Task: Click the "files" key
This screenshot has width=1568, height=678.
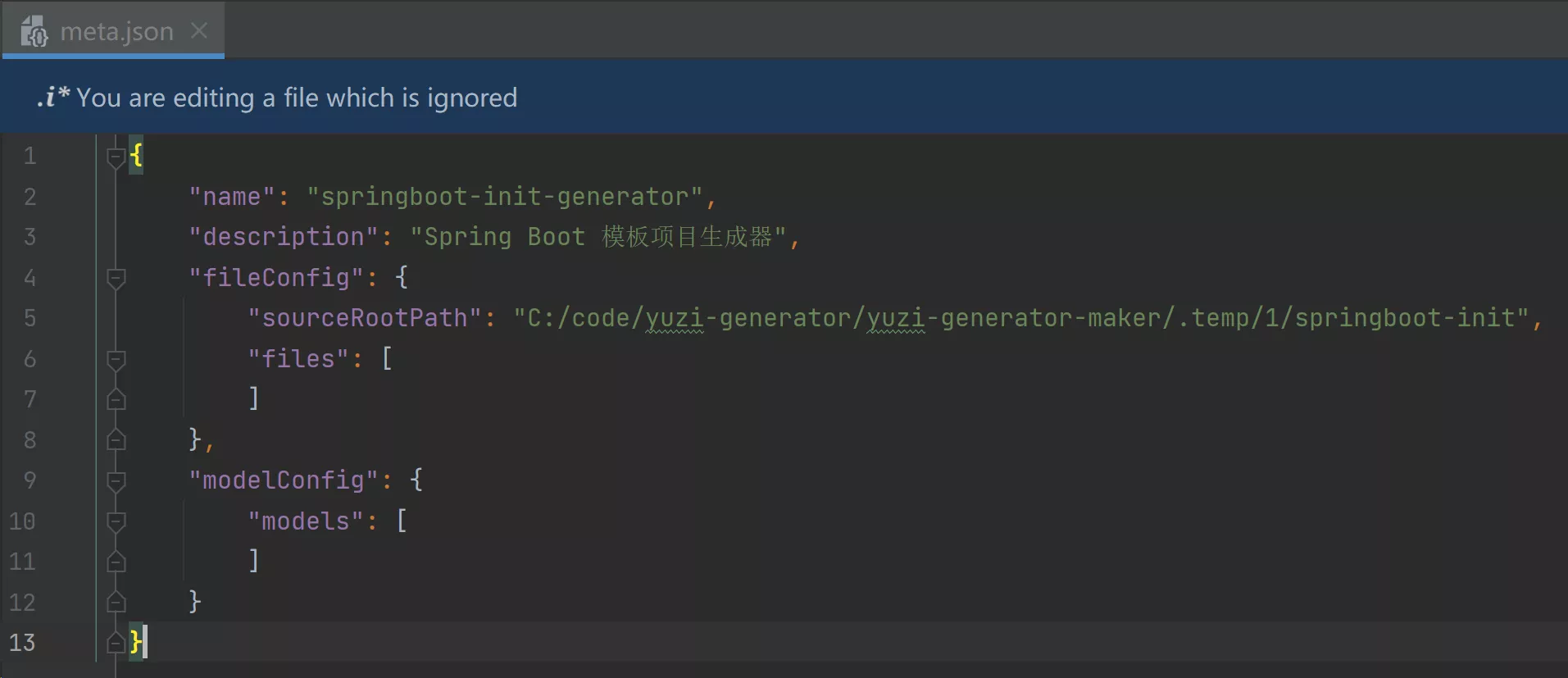Action: coord(298,359)
